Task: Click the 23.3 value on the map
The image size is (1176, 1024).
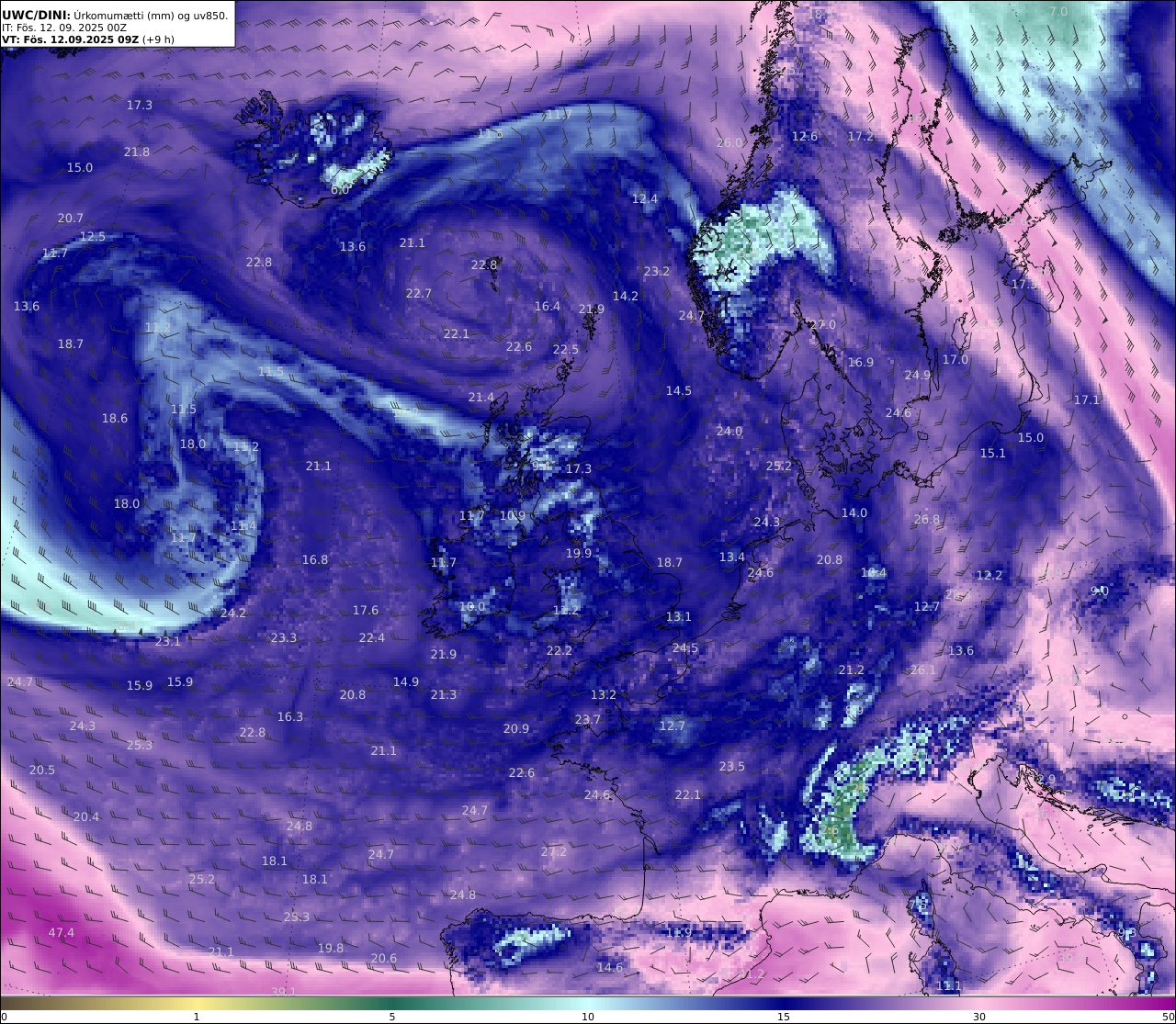Action: (x=284, y=637)
